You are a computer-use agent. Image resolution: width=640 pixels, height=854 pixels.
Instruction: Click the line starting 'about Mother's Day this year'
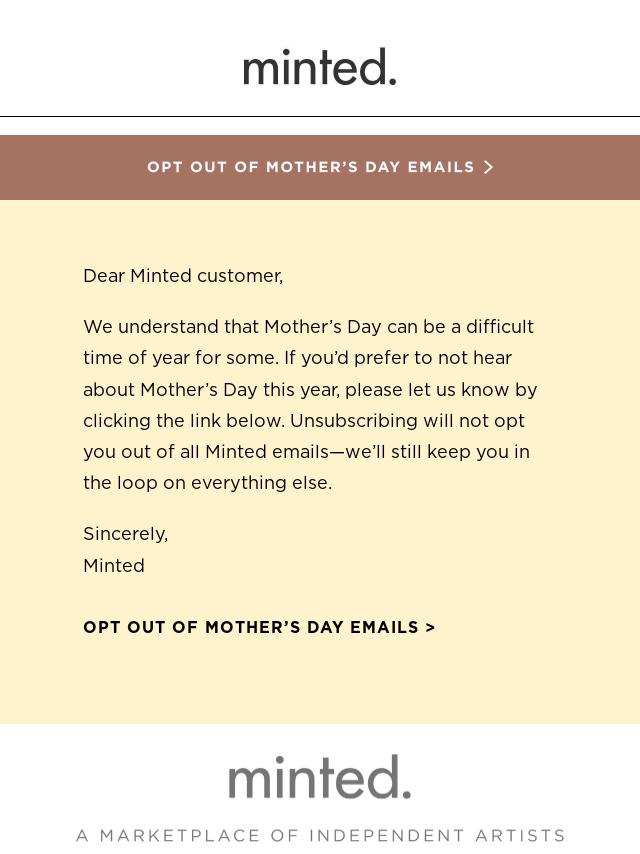[310, 390]
